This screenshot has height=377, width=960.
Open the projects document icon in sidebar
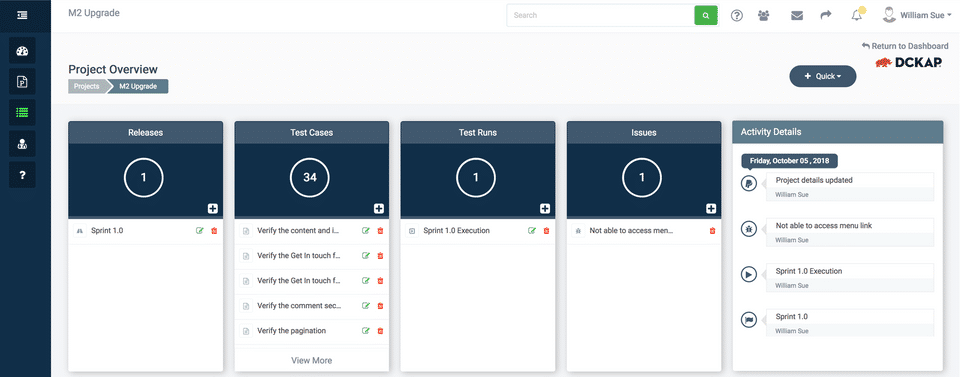click(22, 81)
